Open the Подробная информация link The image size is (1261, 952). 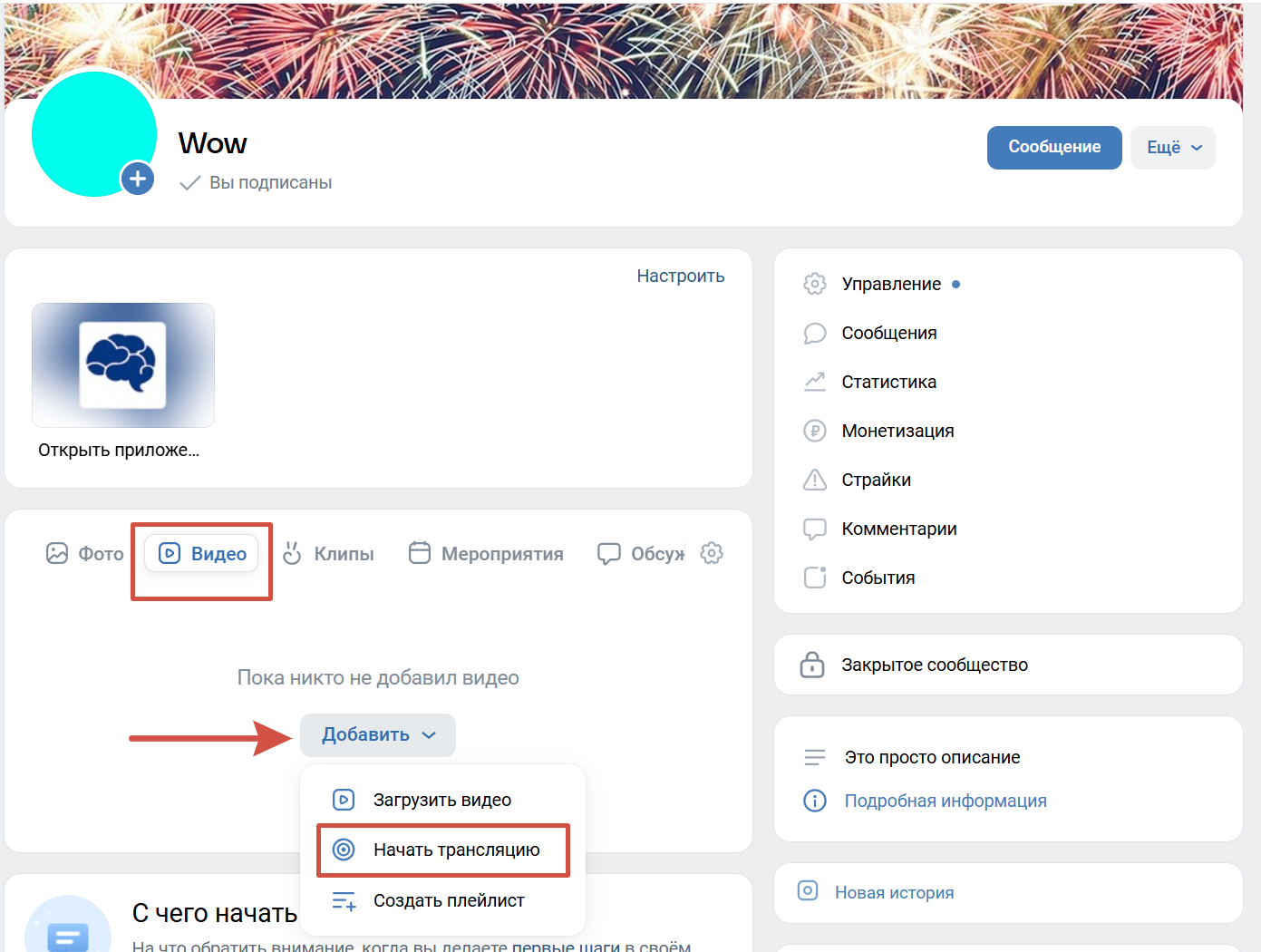point(946,801)
